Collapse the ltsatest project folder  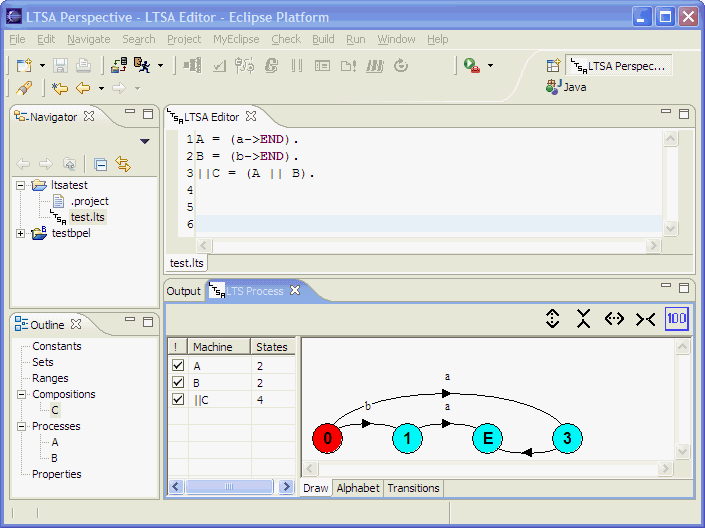22,185
